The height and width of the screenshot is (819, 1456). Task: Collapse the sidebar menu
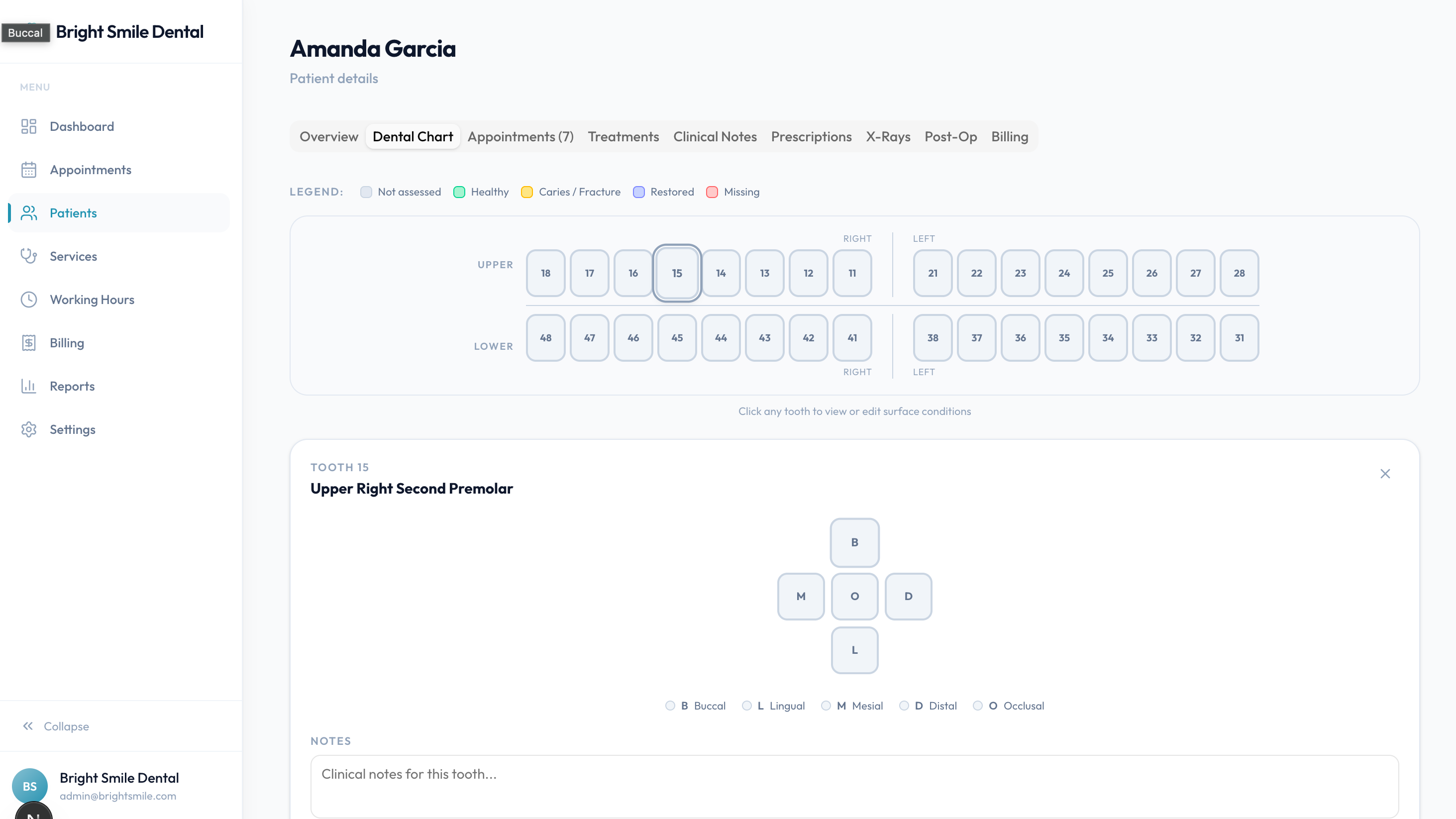click(x=55, y=726)
